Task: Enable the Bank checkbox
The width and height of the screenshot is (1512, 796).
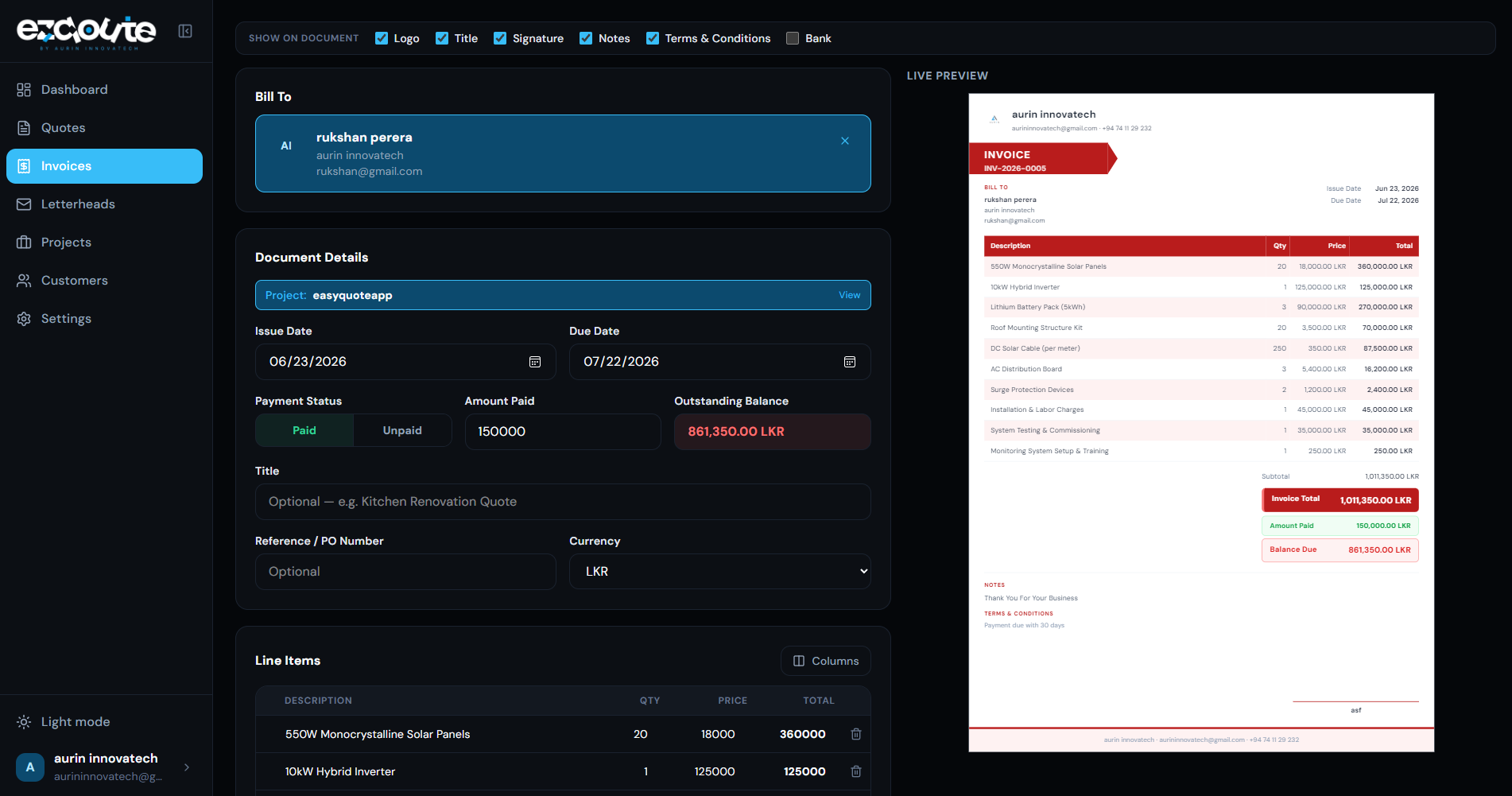Action: [793, 38]
